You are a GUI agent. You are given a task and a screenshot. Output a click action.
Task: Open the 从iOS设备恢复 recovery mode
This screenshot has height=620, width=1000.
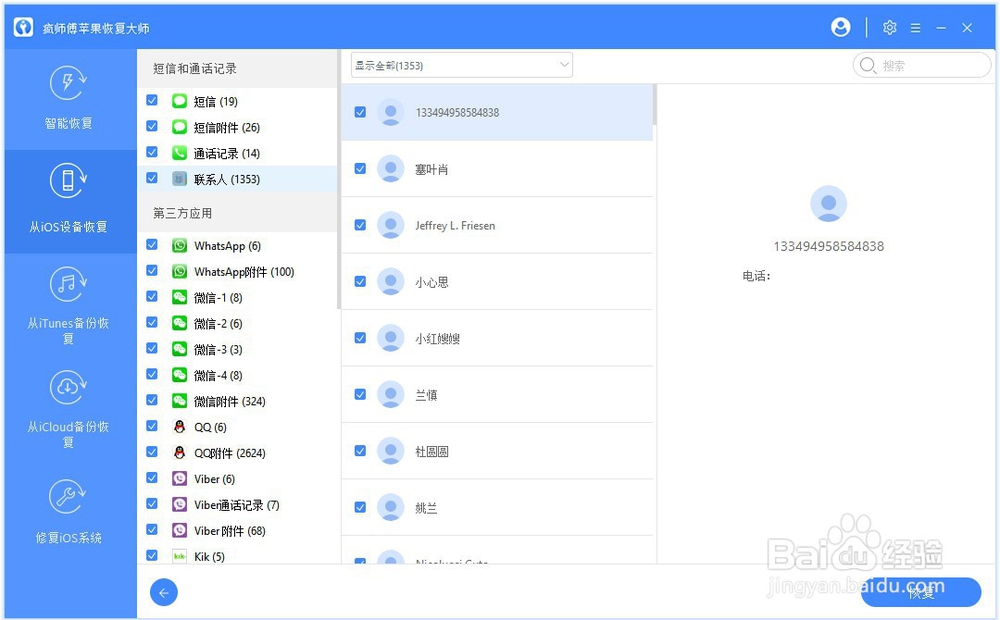67,201
